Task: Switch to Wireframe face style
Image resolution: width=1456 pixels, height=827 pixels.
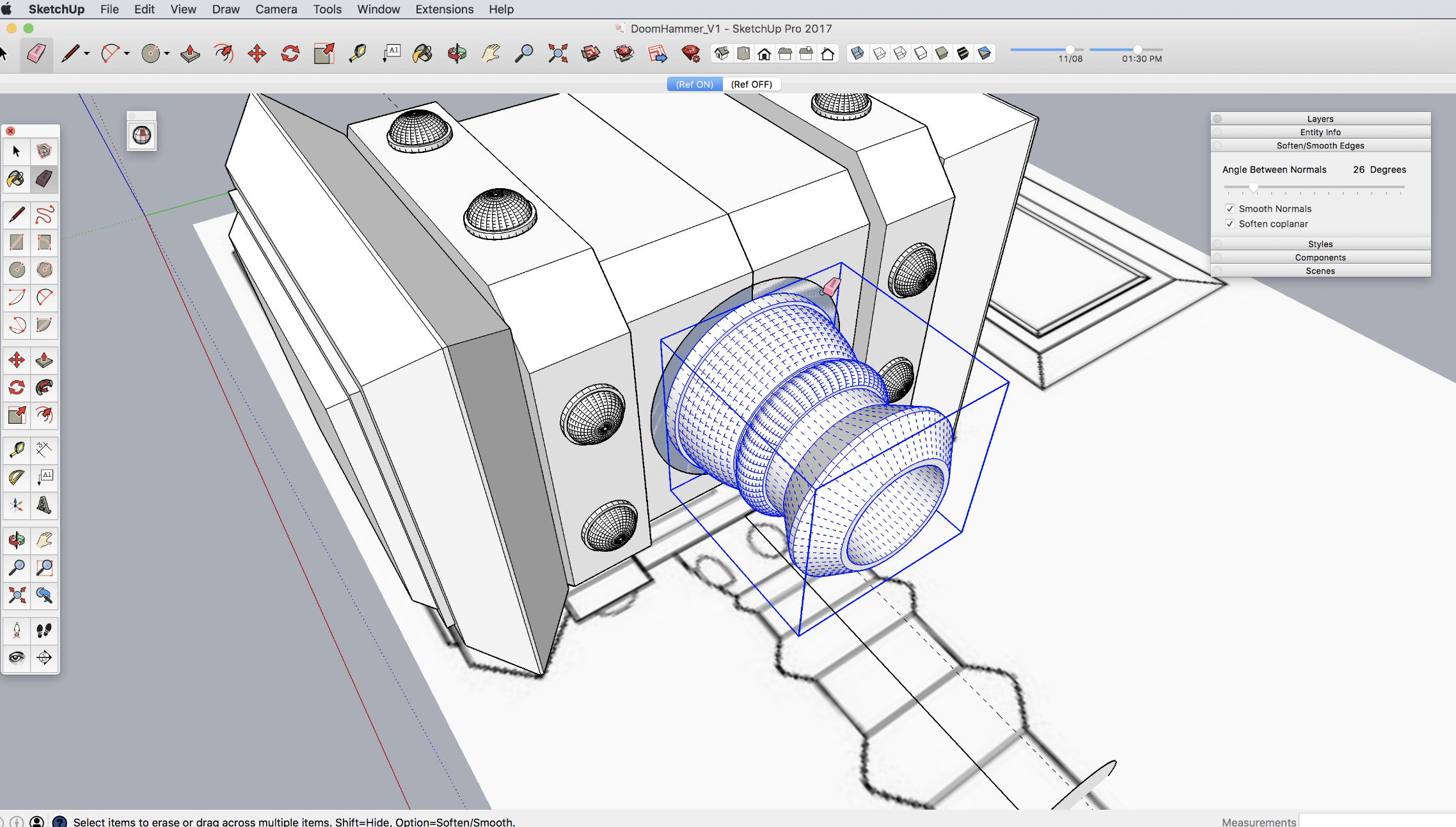Action: pyautogui.click(x=900, y=54)
